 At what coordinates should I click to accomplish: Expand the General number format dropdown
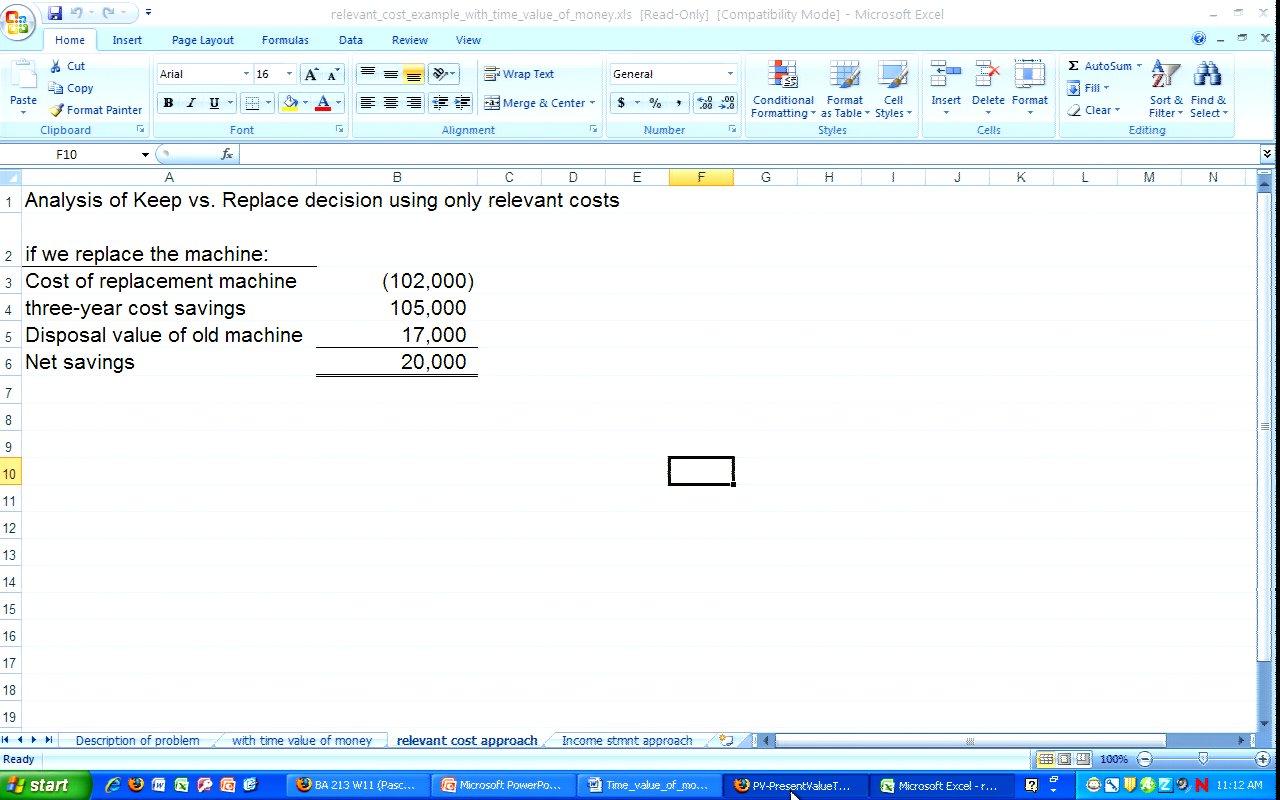pos(730,74)
